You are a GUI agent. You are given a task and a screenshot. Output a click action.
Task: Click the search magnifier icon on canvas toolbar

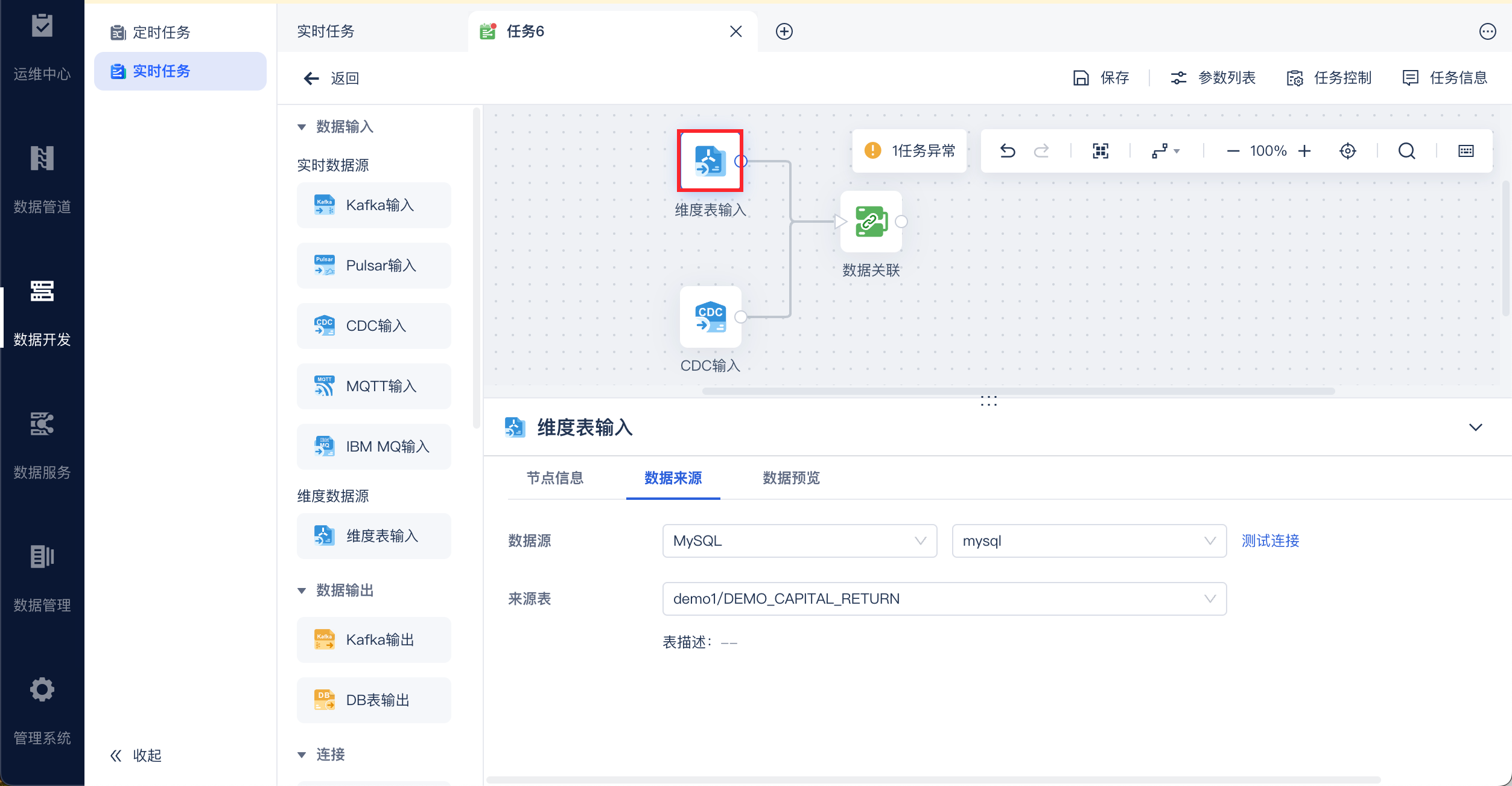(1406, 151)
